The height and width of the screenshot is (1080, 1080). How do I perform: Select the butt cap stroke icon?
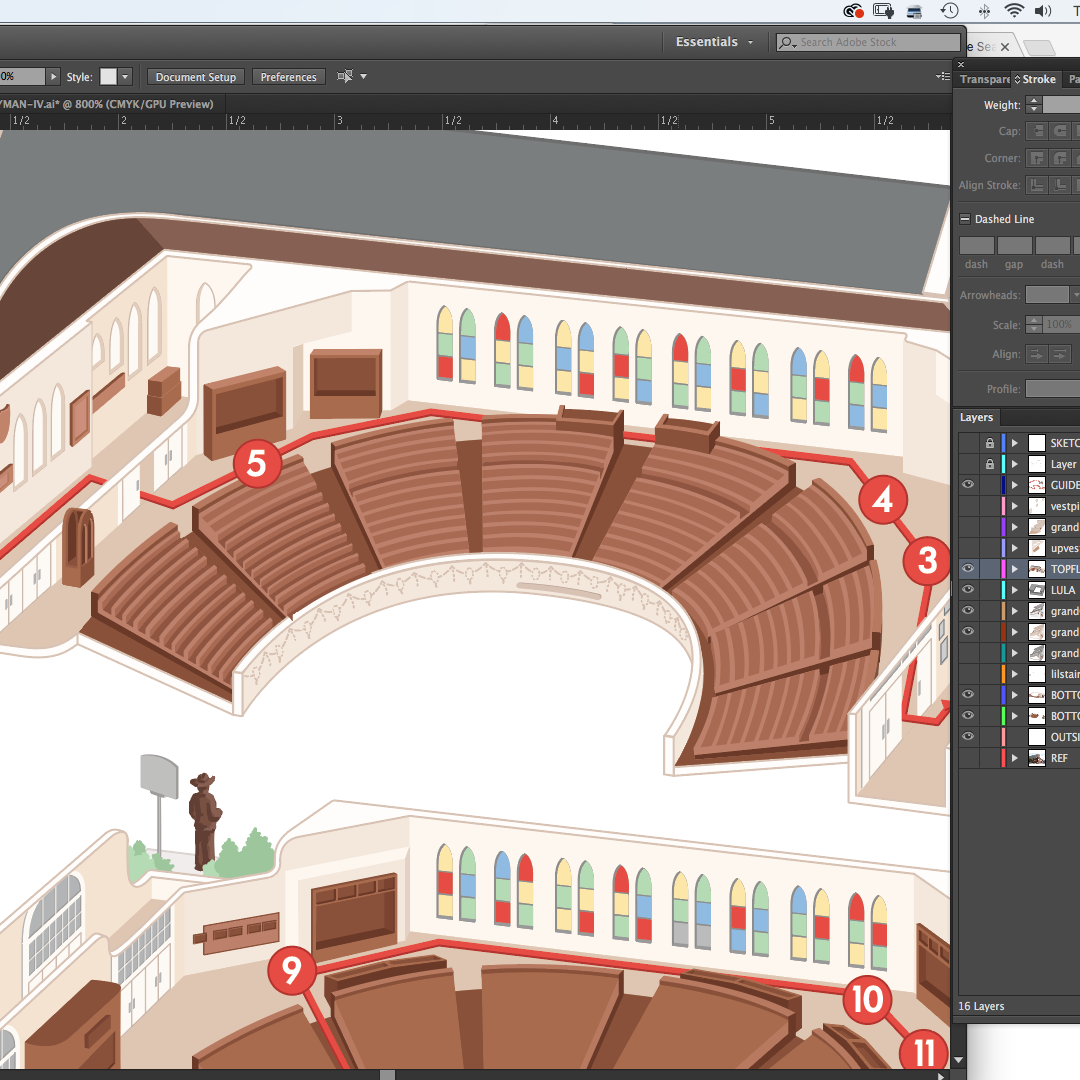[1037, 131]
